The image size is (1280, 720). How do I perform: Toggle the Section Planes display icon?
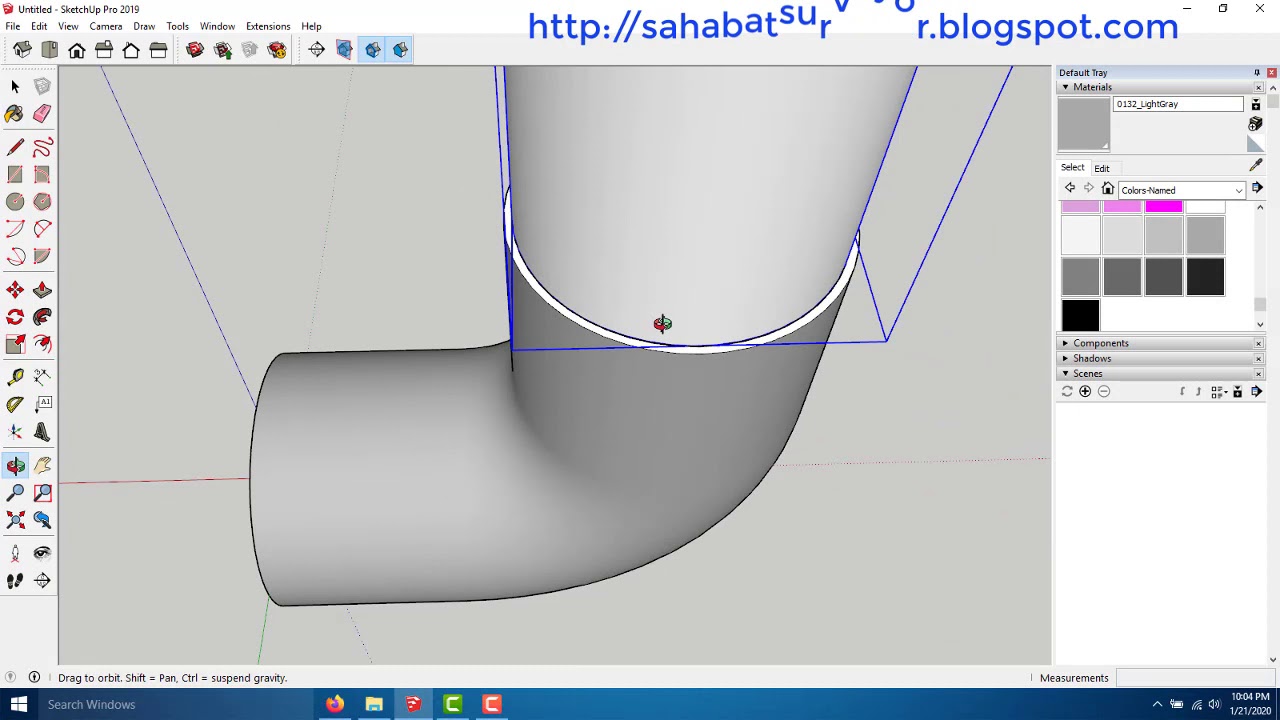(x=344, y=50)
